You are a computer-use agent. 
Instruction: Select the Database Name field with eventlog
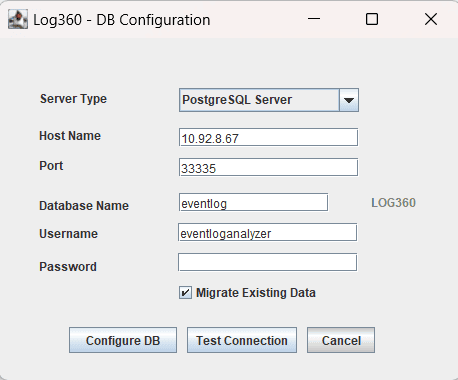[253, 202]
